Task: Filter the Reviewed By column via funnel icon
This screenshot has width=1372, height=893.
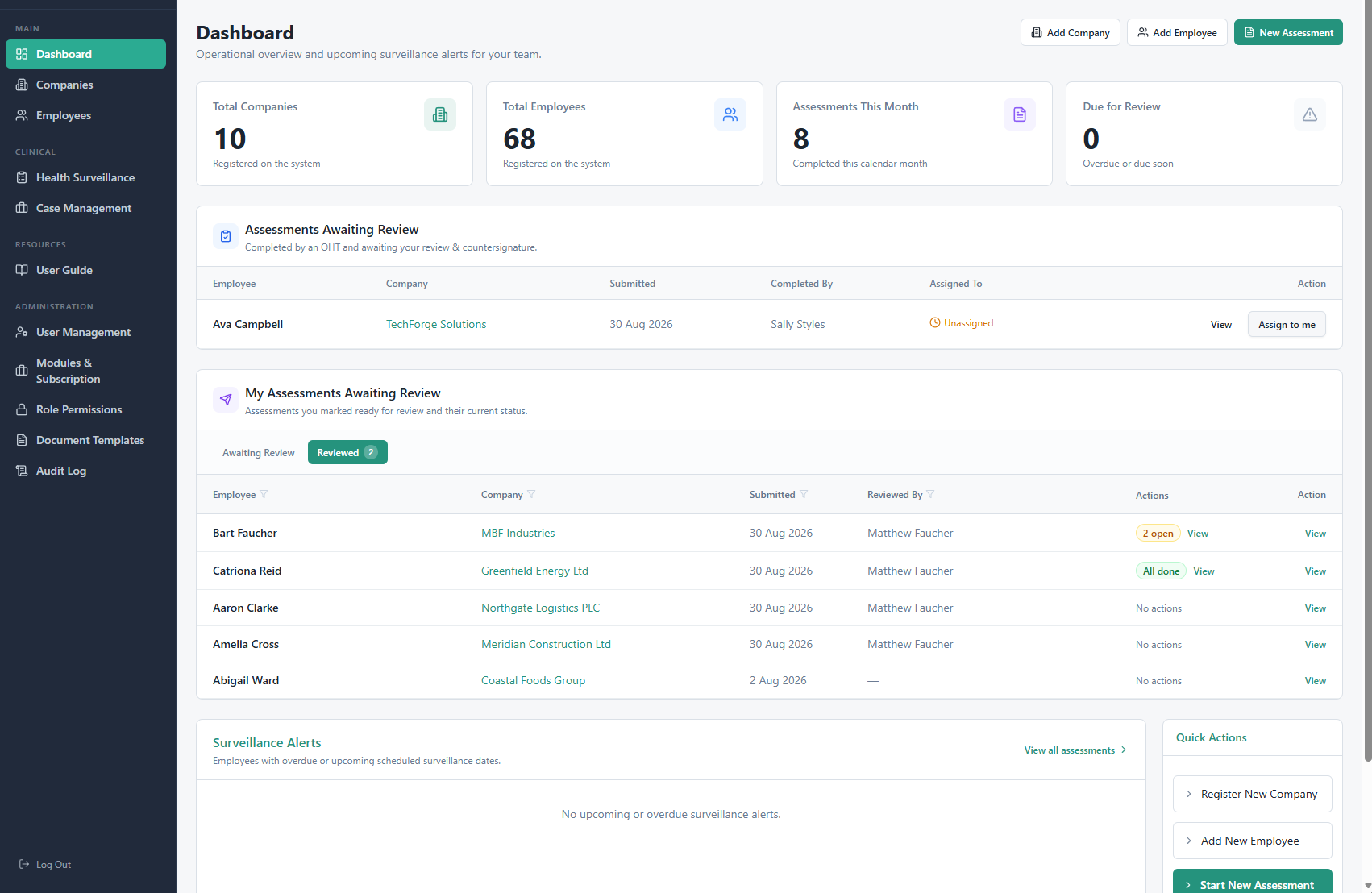Action: click(930, 494)
